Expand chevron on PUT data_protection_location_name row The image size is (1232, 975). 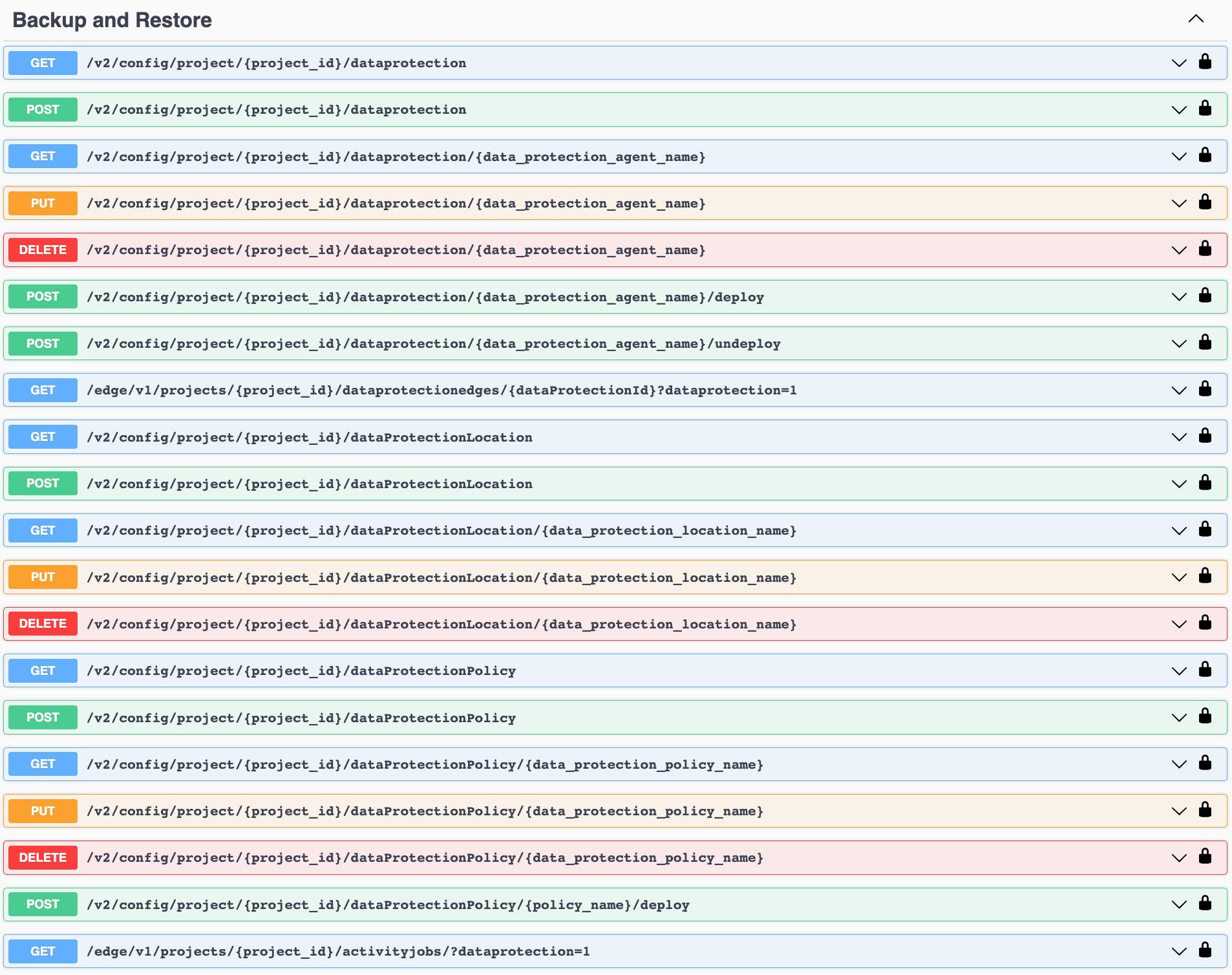1179,577
